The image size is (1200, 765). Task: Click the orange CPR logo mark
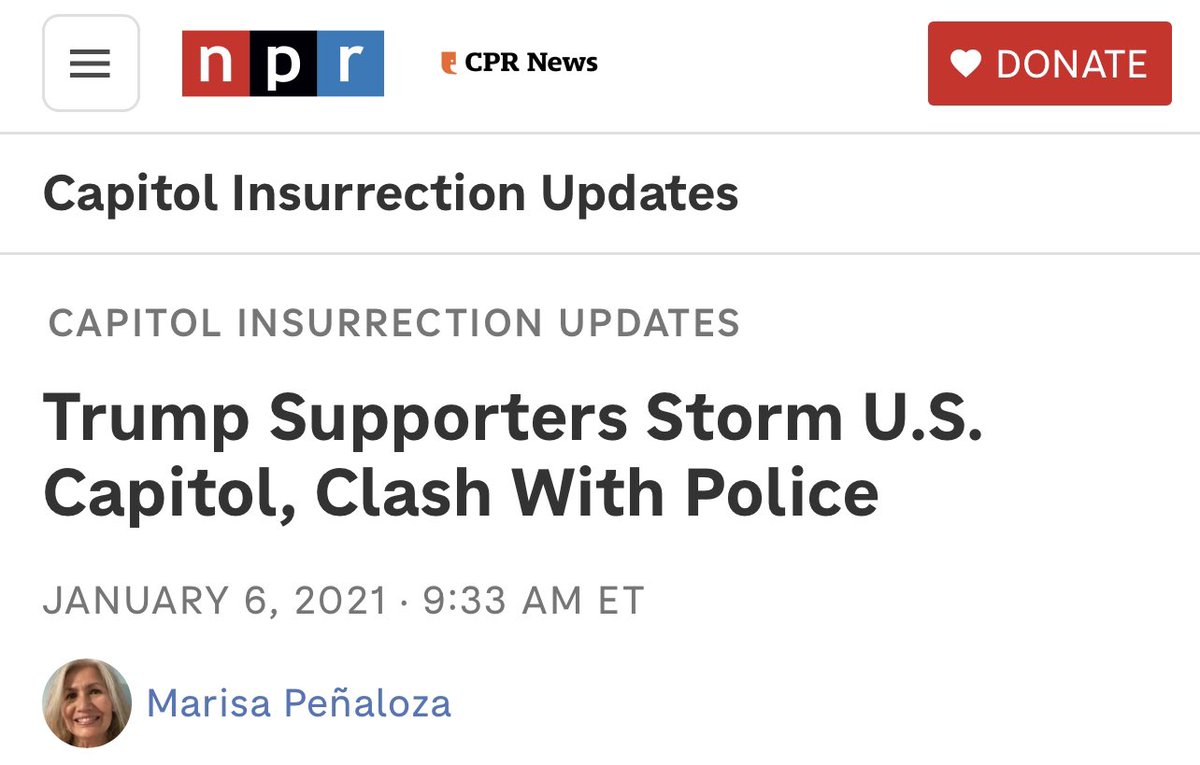(x=449, y=64)
